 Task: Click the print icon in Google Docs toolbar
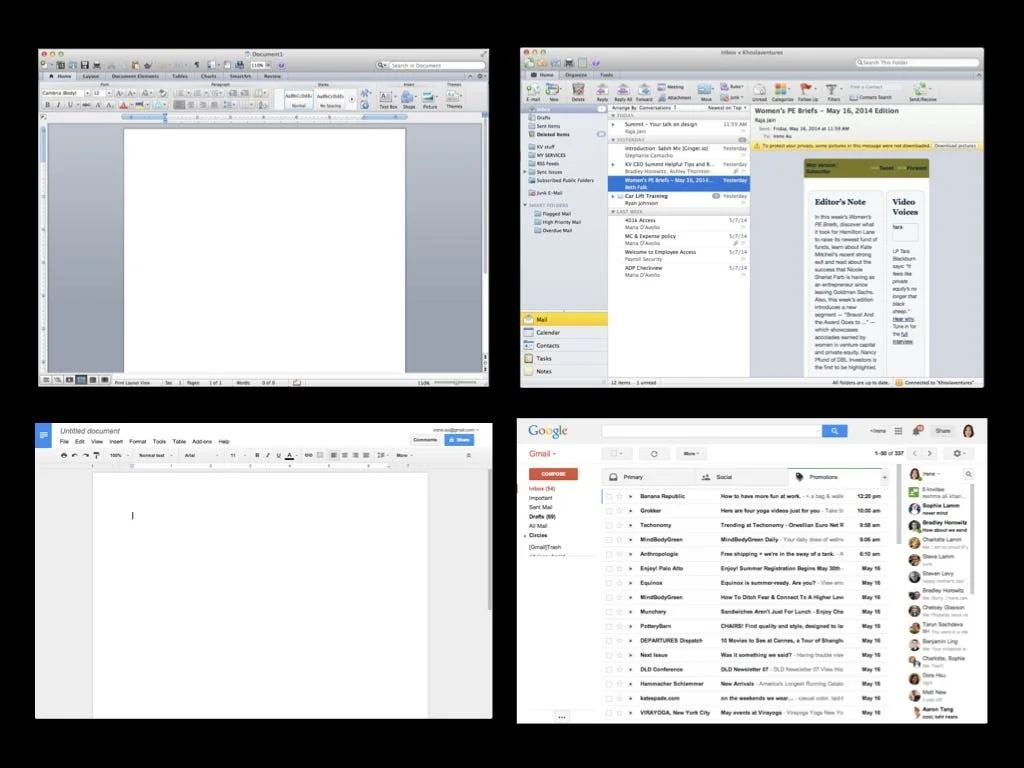coord(63,455)
